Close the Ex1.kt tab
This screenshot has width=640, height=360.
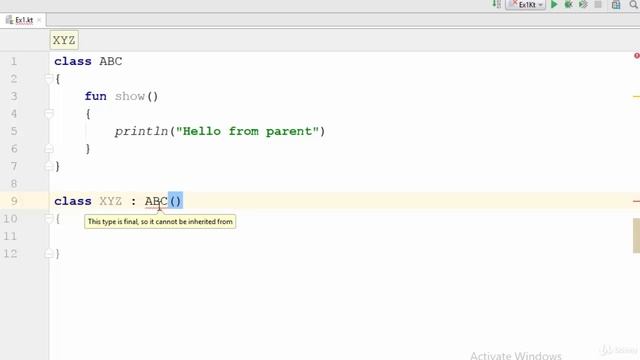[39, 20]
